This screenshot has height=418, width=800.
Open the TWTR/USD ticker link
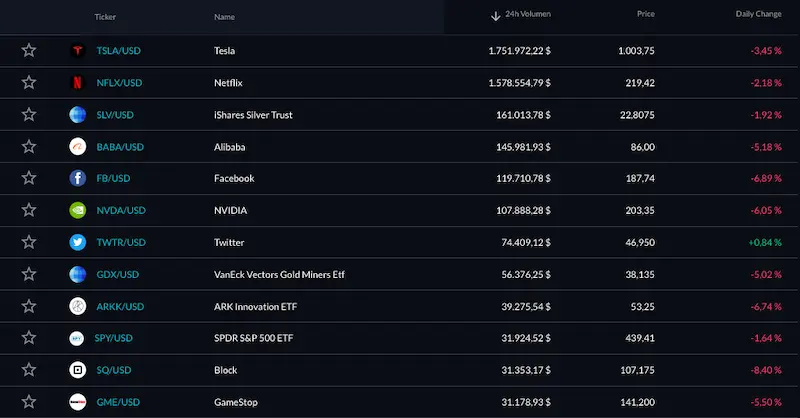121,243
